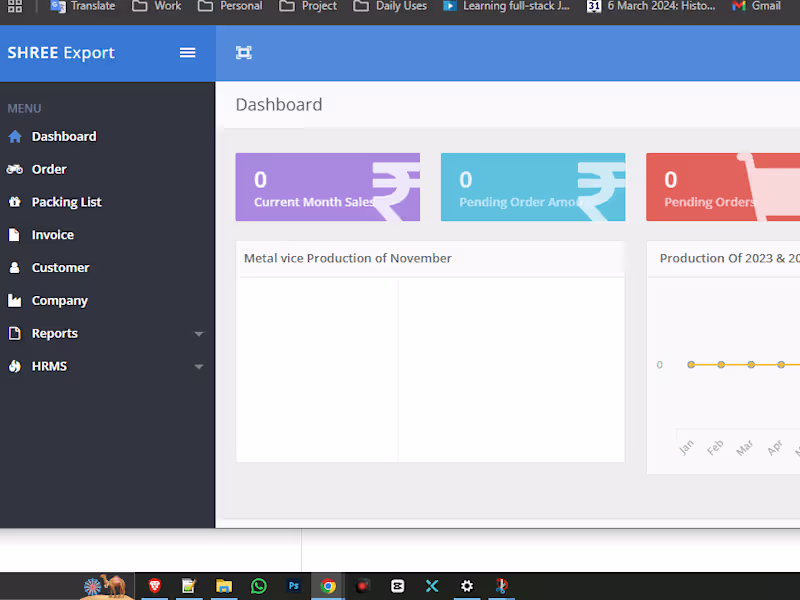Image resolution: width=800 pixels, height=600 pixels.
Task: Open the Gmail bookmark
Action: tap(756, 6)
